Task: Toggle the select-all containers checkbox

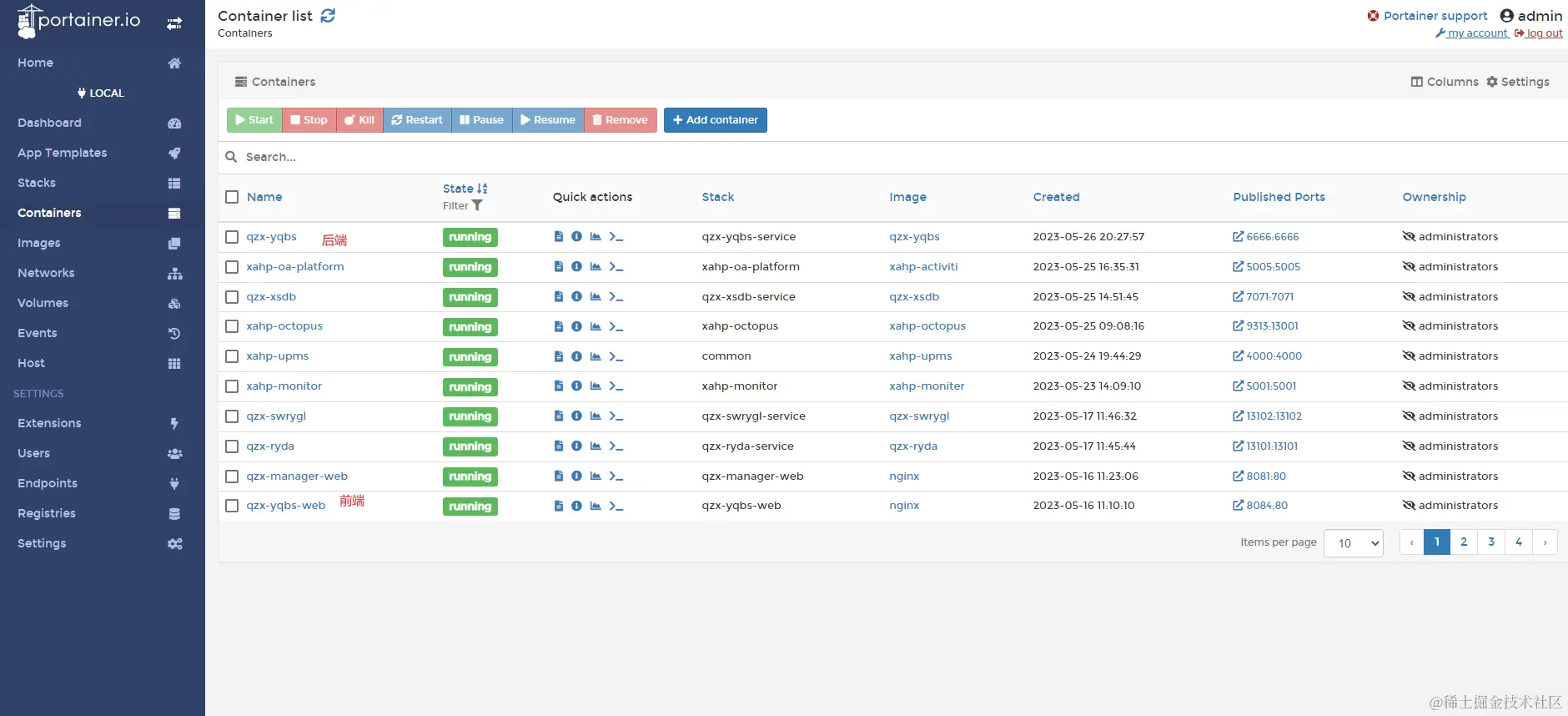Action: (232, 197)
